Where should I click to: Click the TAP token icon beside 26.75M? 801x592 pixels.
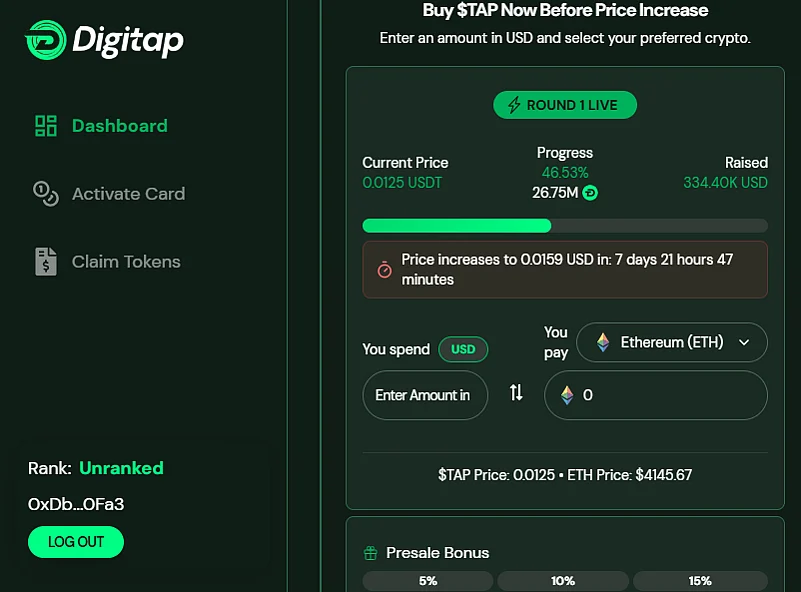point(590,193)
